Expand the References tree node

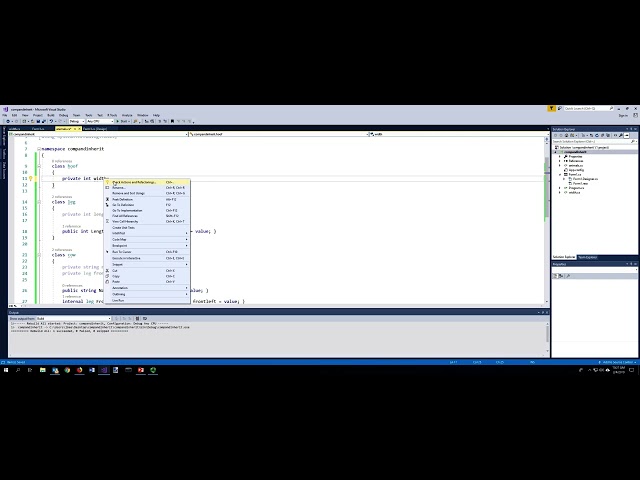point(560,161)
